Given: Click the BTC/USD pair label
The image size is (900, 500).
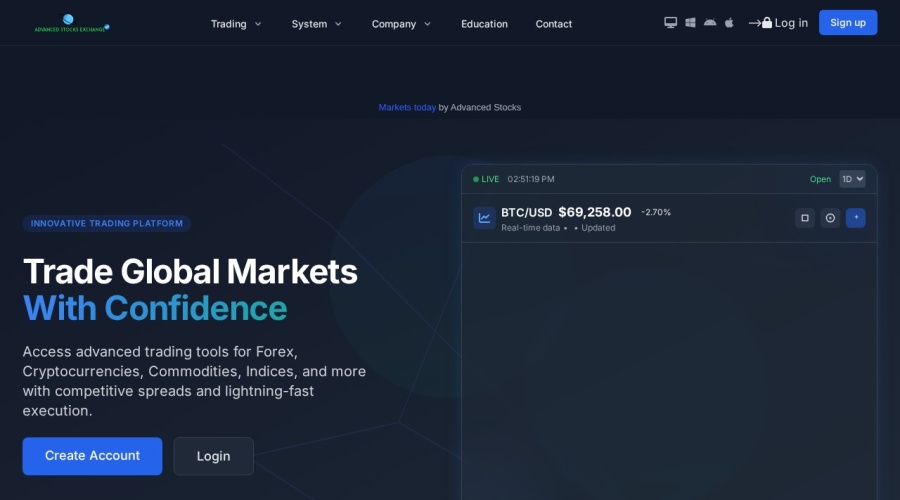Looking at the screenshot, I should click(526, 212).
